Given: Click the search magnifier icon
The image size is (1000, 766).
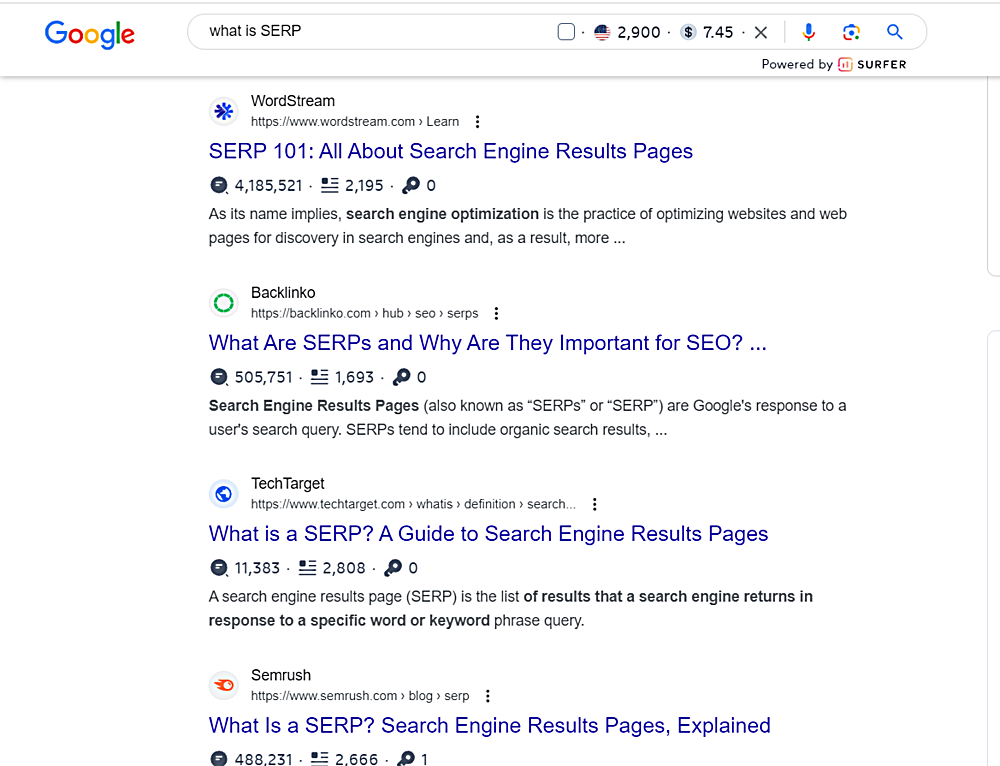Looking at the screenshot, I should coord(894,31).
